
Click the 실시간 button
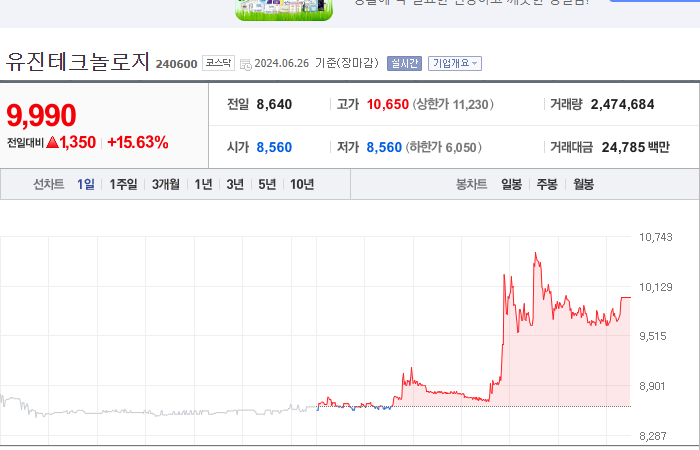point(404,63)
